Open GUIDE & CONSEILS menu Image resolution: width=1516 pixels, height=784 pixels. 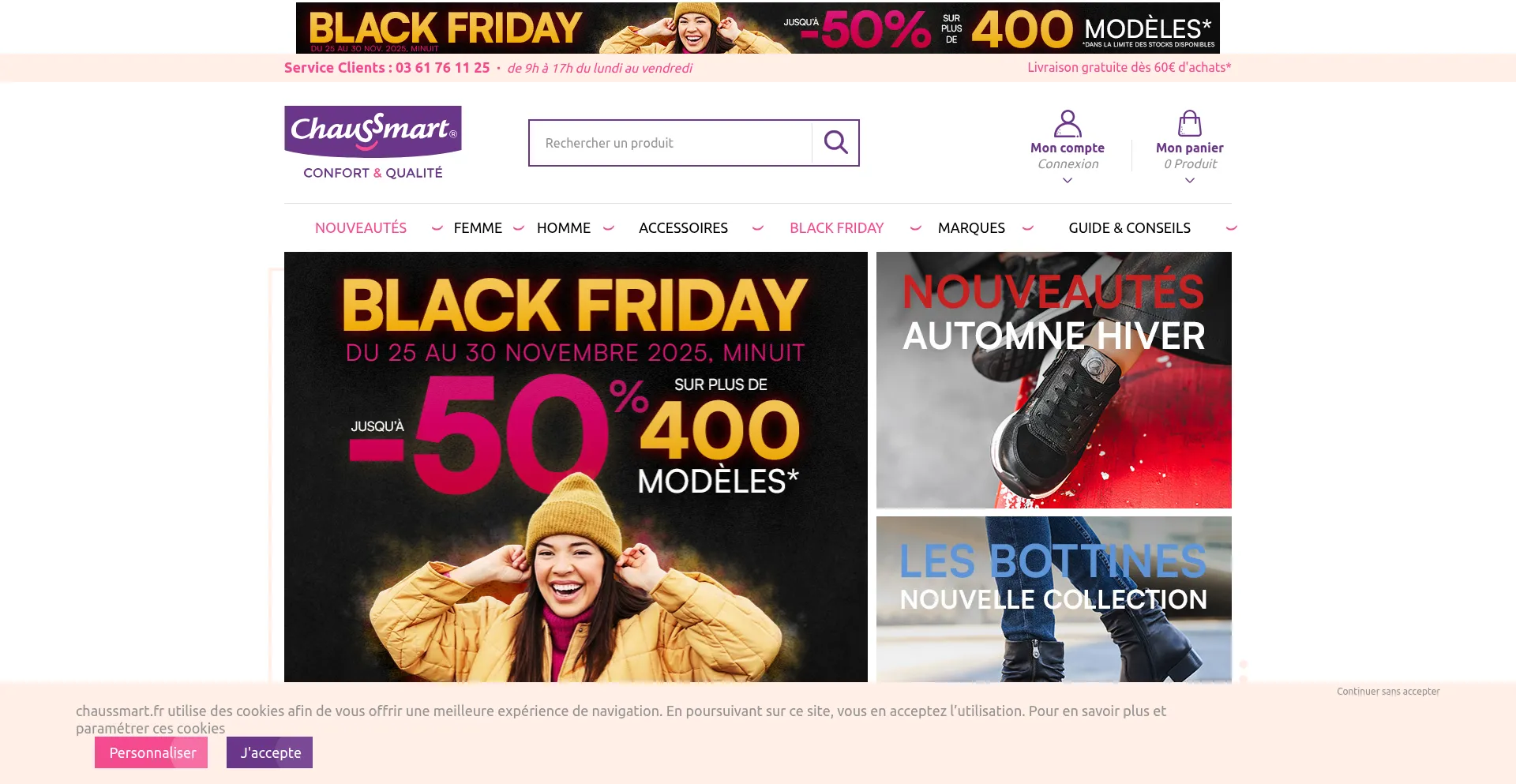tap(1129, 228)
